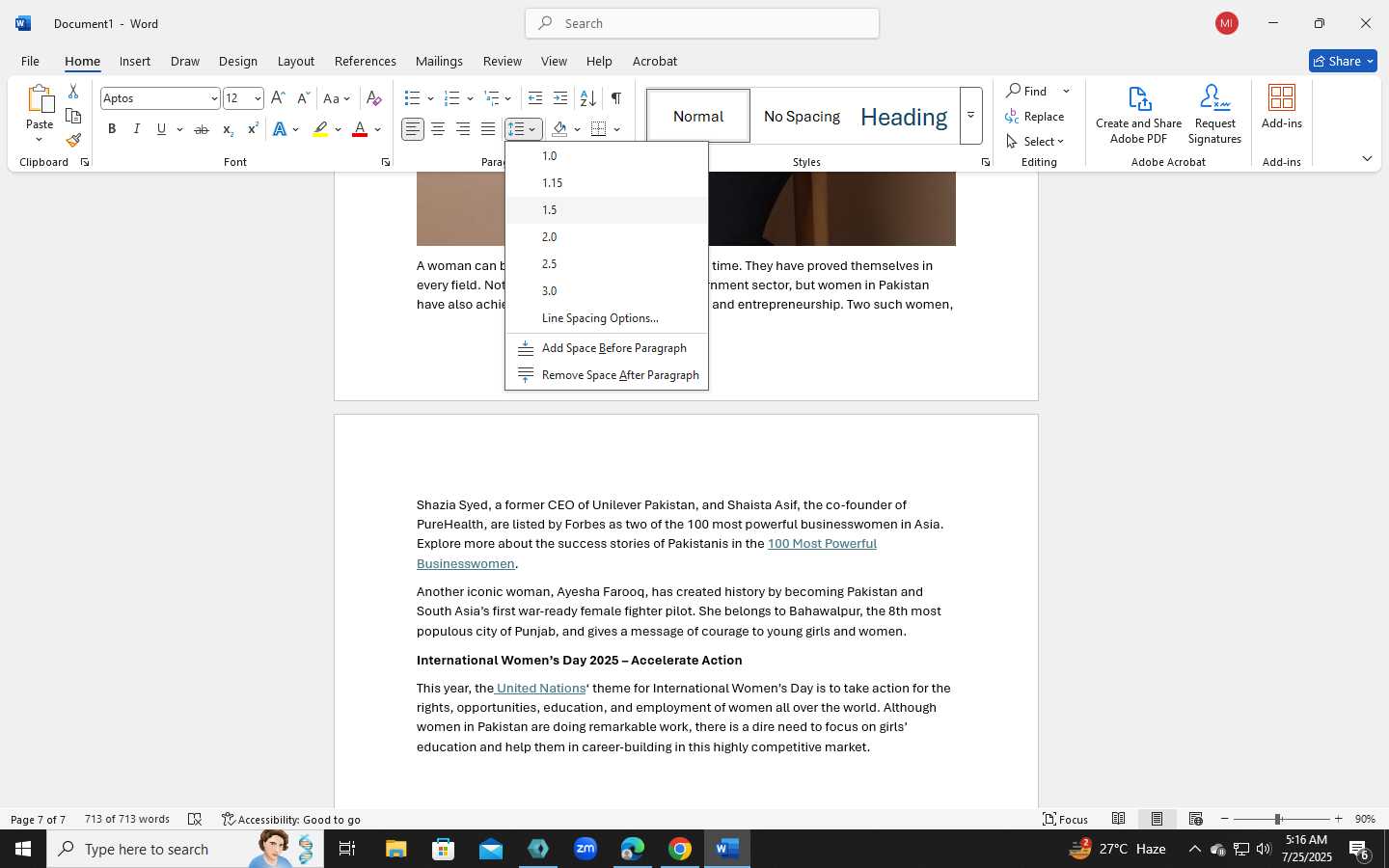The image size is (1389, 868).
Task: Click the Shading paint bucket icon
Action: (559, 129)
